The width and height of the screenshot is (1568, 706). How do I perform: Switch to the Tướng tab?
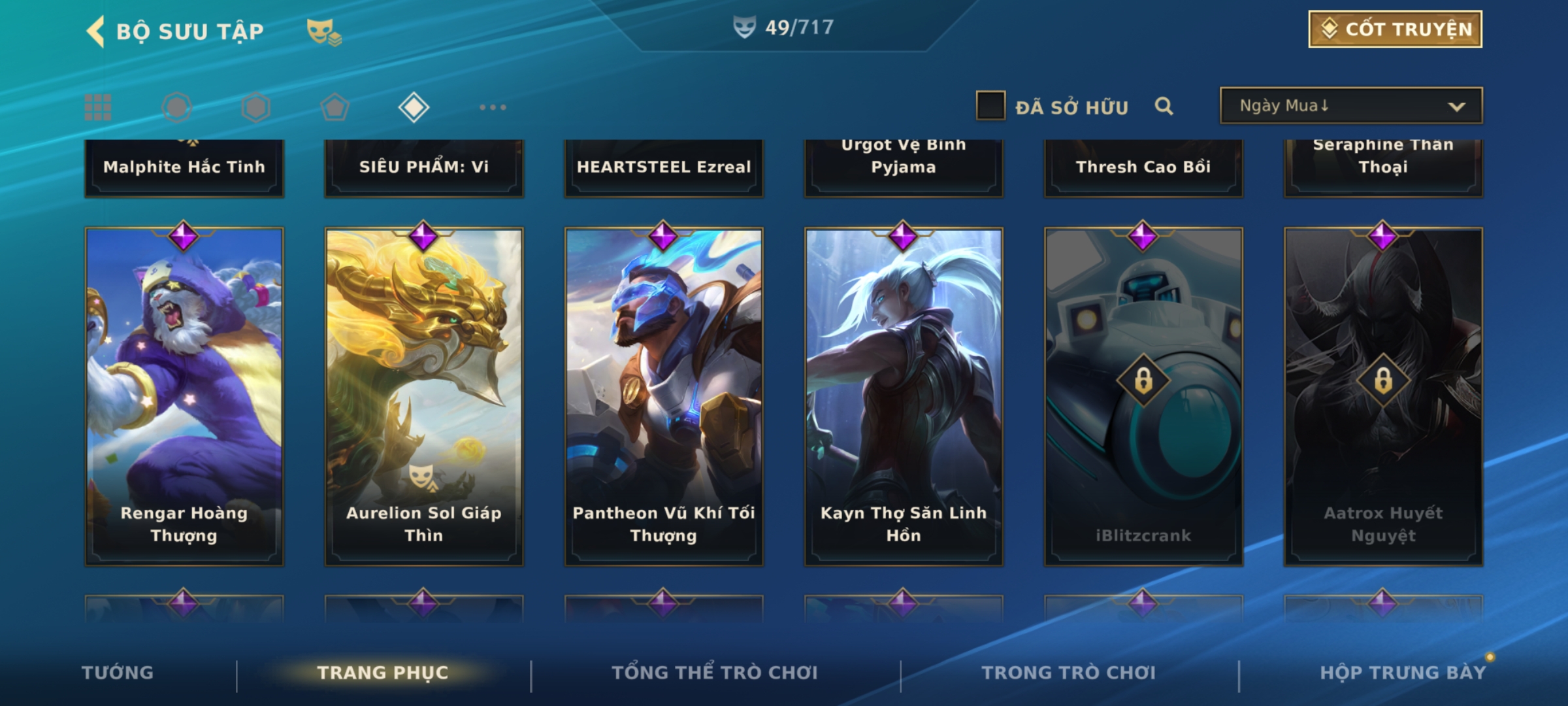[118, 673]
